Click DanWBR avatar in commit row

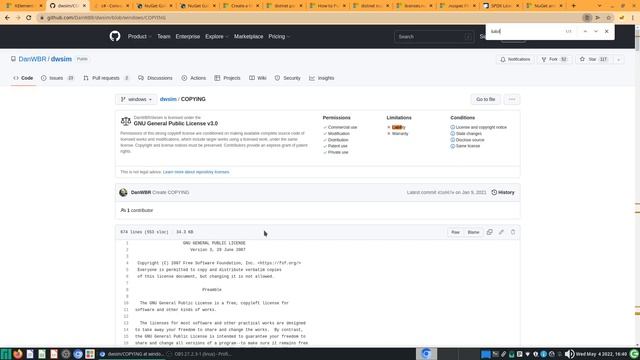[x=123, y=192]
